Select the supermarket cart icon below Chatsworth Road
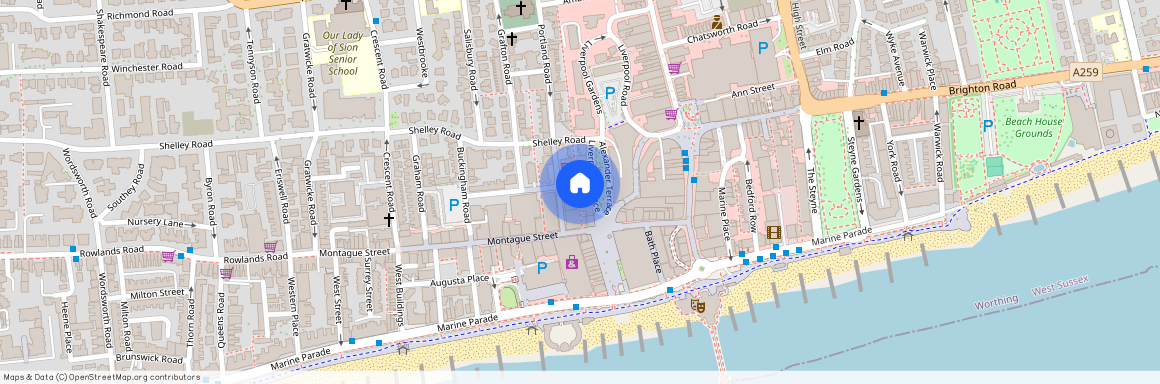This screenshot has height=384, width=1160. pyautogui.click(x=673, y=68)
